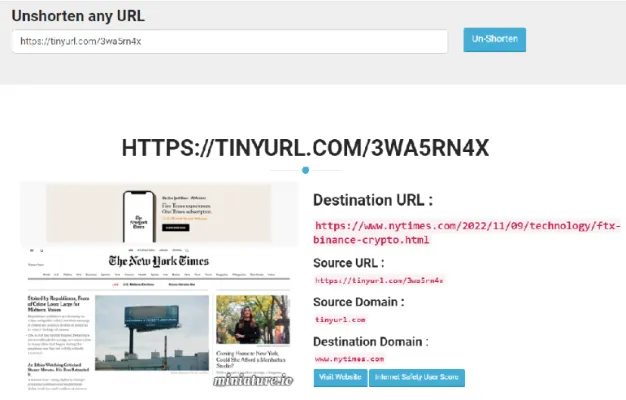Click the Destination URL label
The height and width of the screenshot is (400, 626).
(373, 200)
